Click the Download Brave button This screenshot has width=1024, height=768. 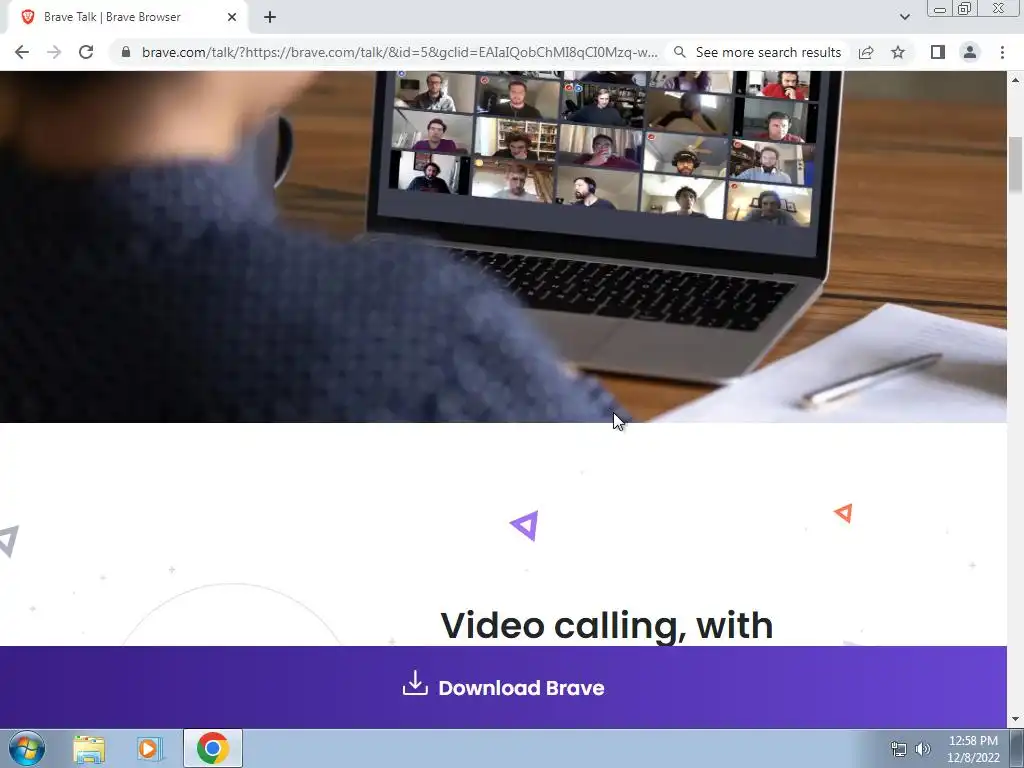(x=504, y=687)
